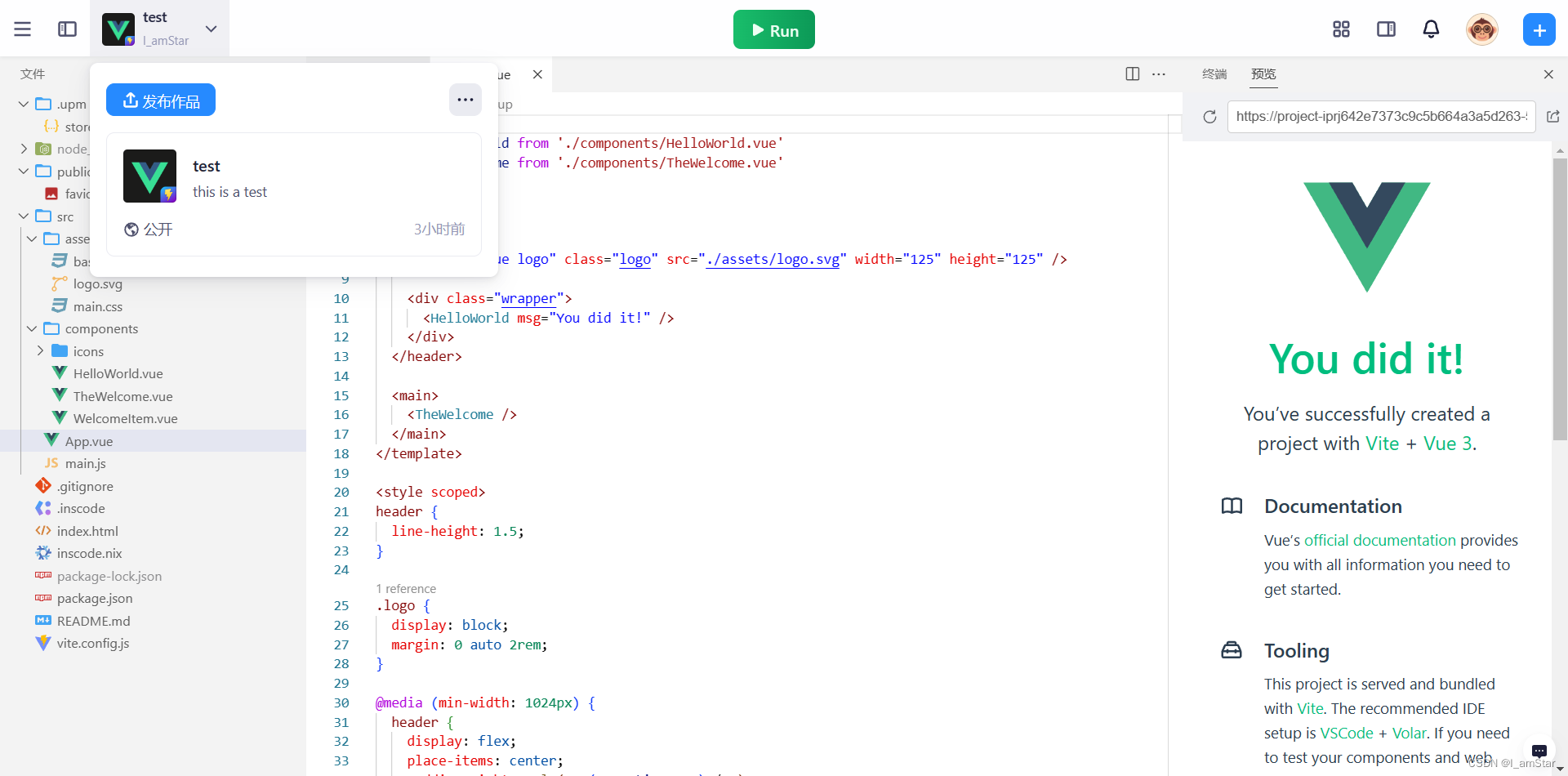Open main.js file

click(x=85, y=463)
